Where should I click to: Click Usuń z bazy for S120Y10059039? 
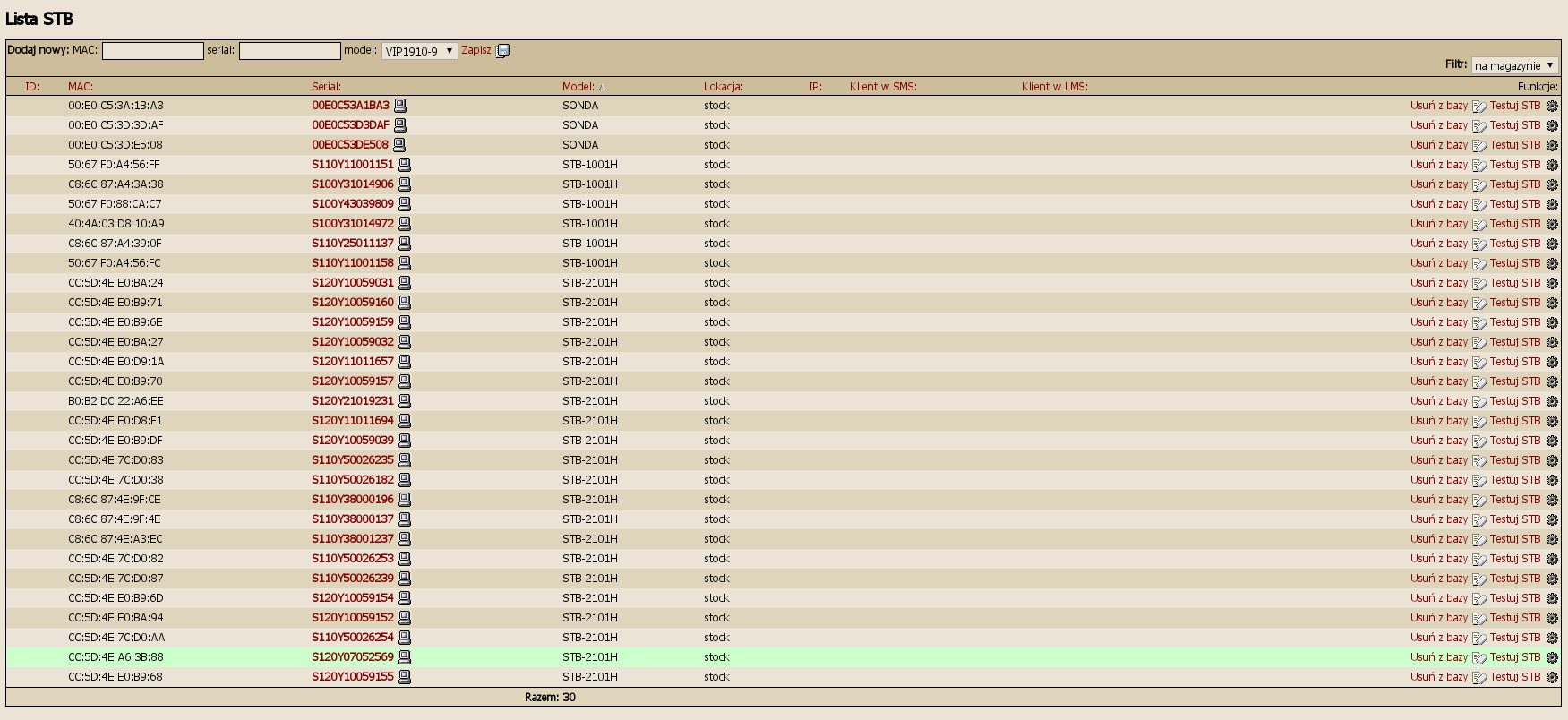click(1439, 441)
